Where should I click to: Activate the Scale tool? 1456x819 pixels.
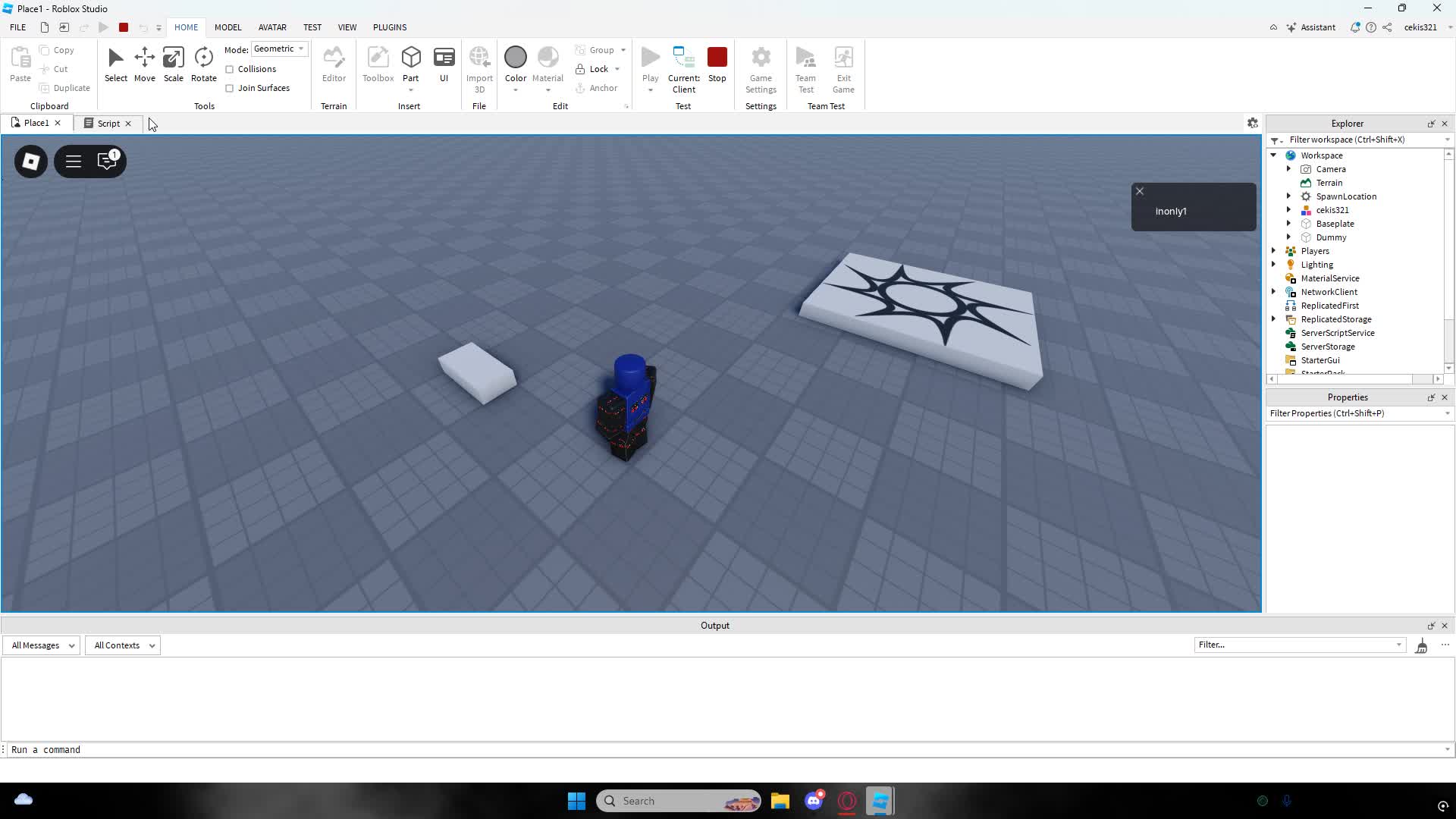coord(173,64)
